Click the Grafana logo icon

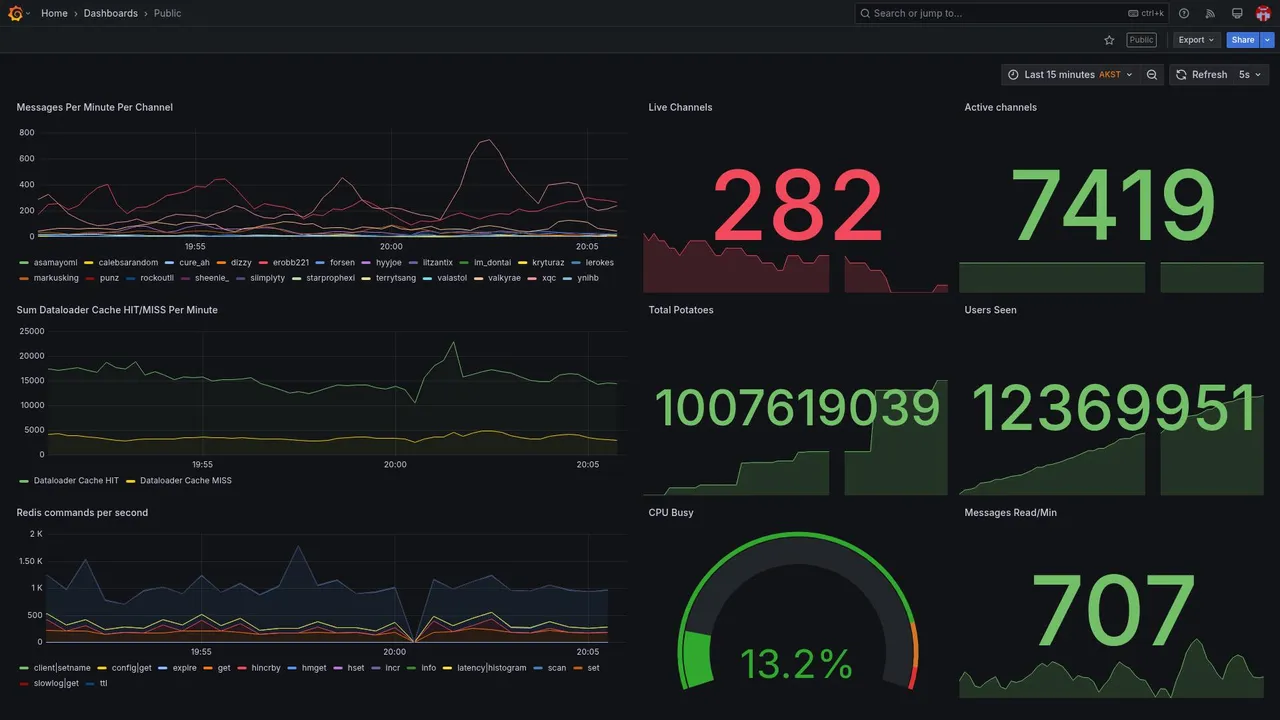pos(15,13)
